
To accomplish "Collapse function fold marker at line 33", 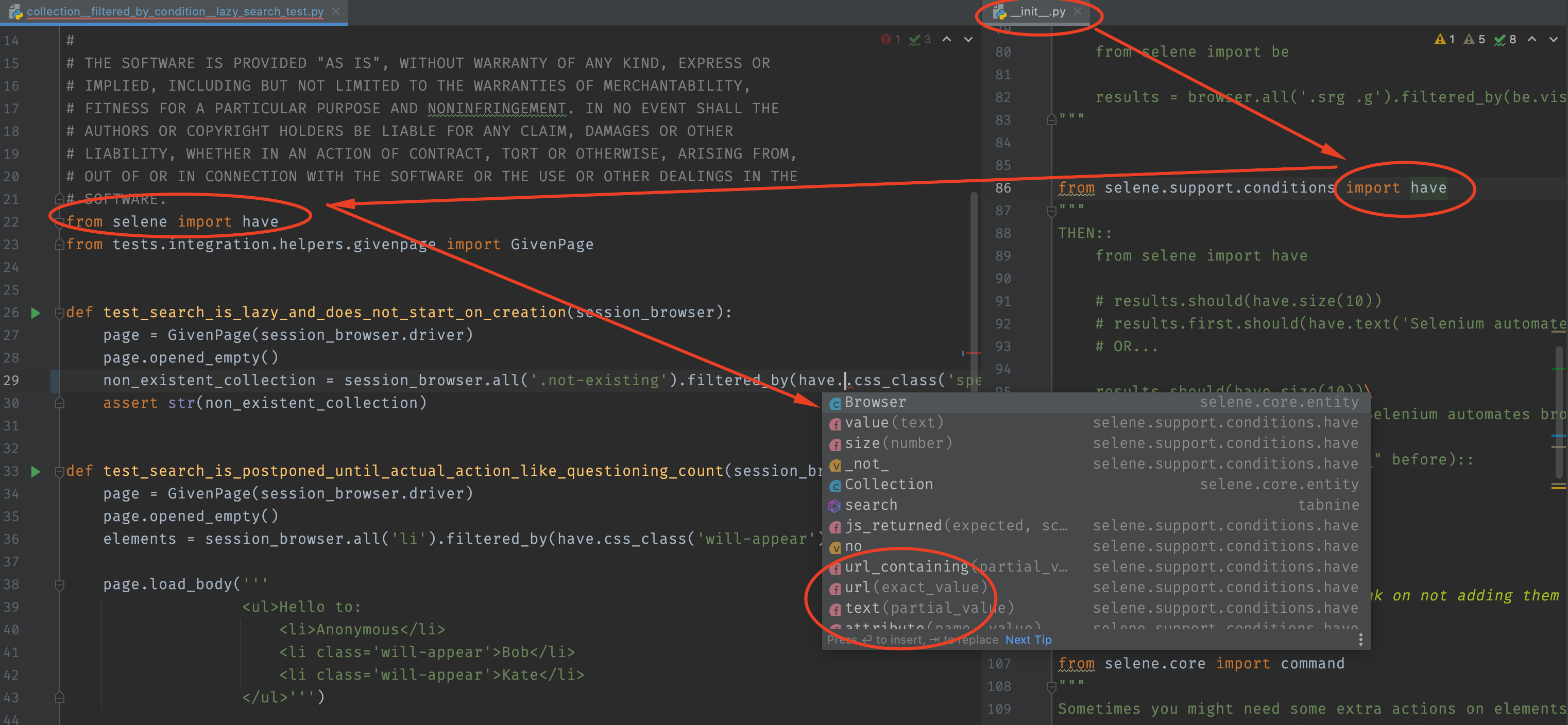I will [60, 471].
